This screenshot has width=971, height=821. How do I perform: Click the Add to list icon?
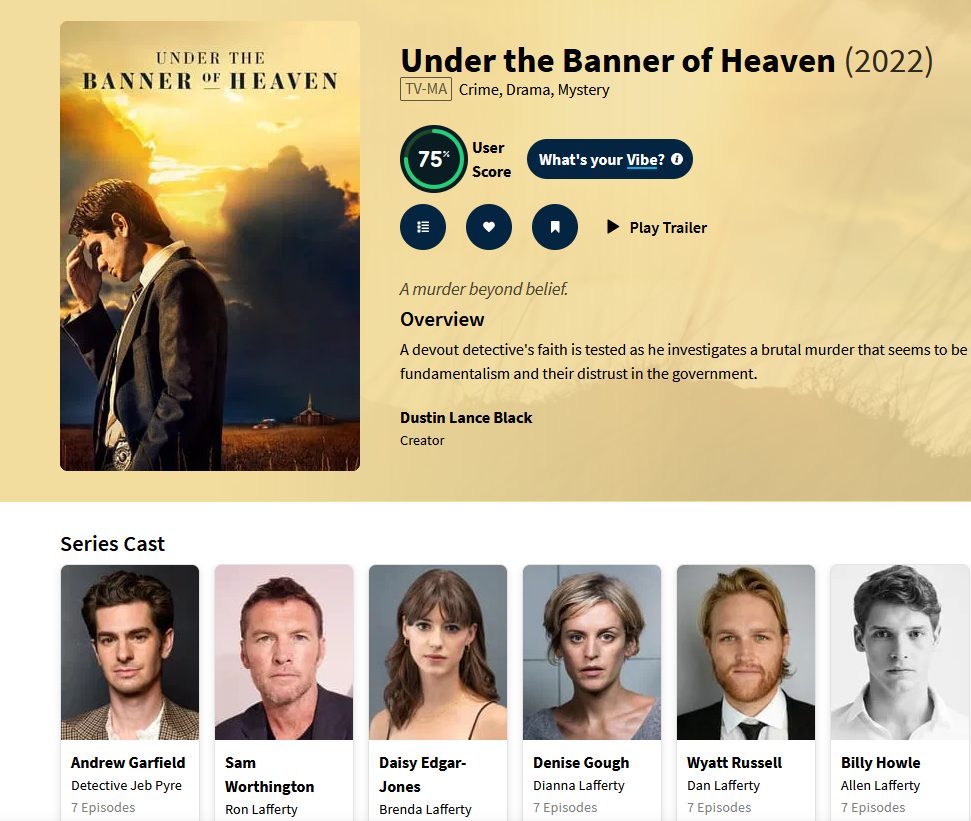(x=423, y=227)
